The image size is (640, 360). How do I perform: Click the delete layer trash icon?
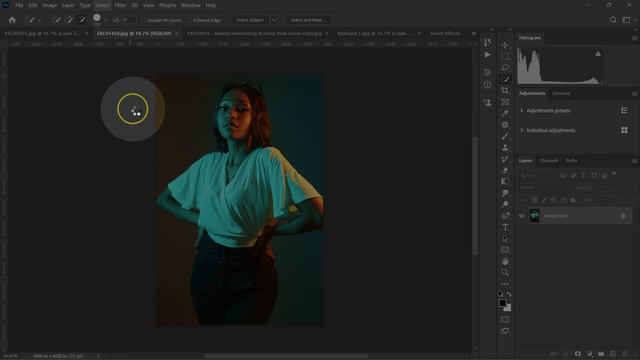click(624, 353)
